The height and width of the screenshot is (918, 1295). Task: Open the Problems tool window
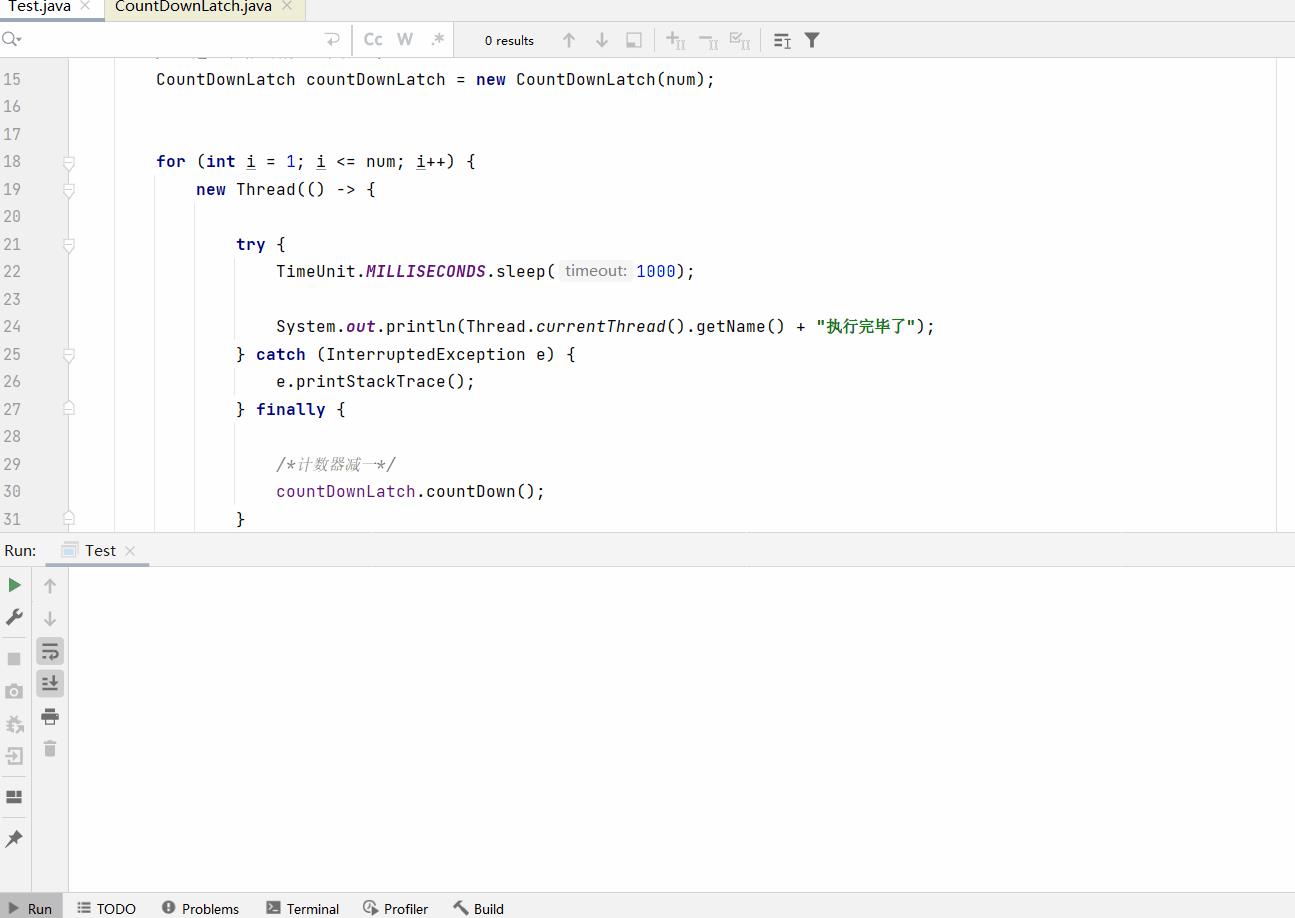[200, 908]
